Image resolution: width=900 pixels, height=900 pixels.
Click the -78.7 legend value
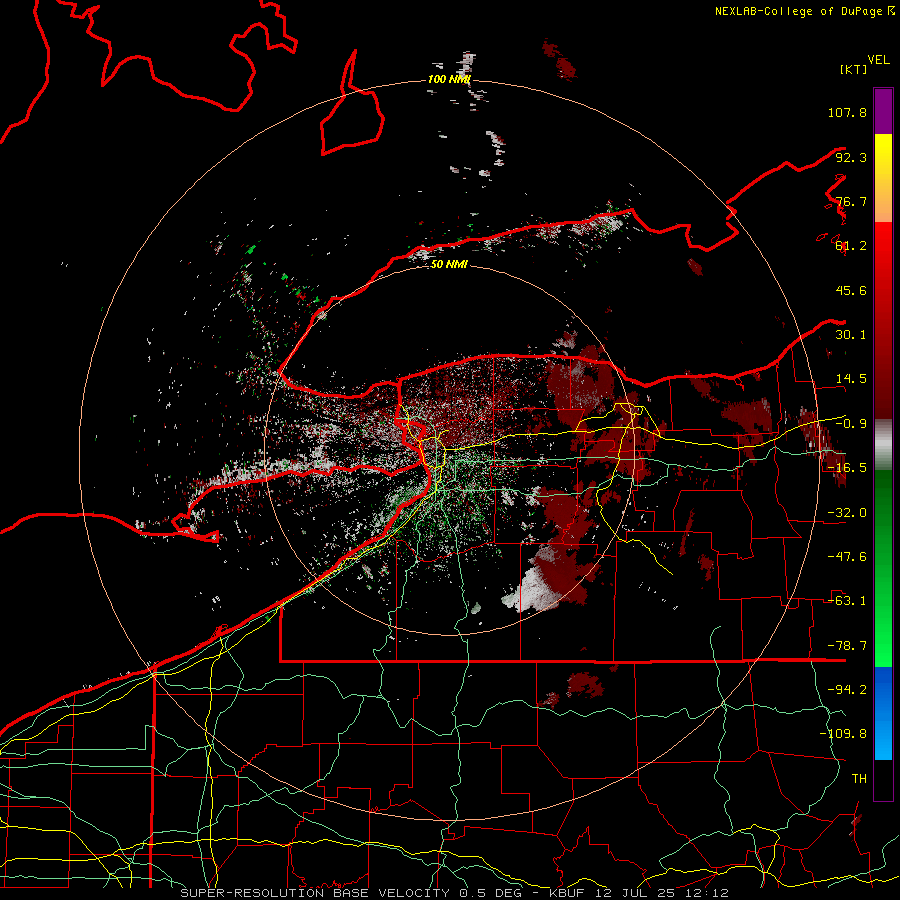coord(847,646)
